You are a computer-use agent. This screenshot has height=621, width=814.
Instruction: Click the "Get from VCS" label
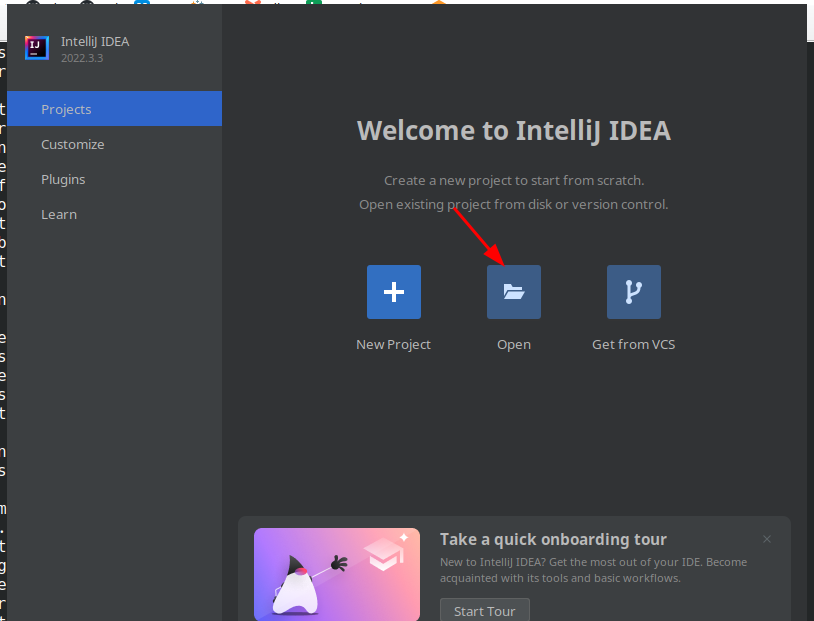633,344
